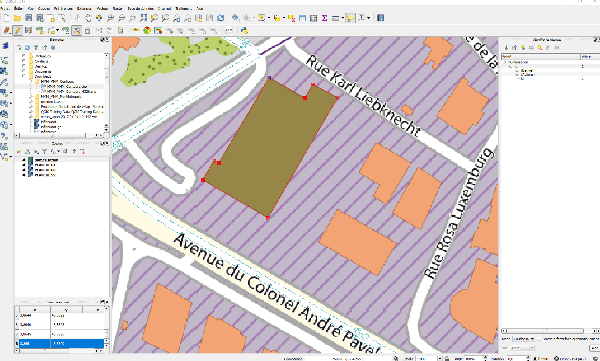Screen dimensions: 600x361
Task: Click the red vertex at the olive polygon's bottom corner
Action: point(267,217)
